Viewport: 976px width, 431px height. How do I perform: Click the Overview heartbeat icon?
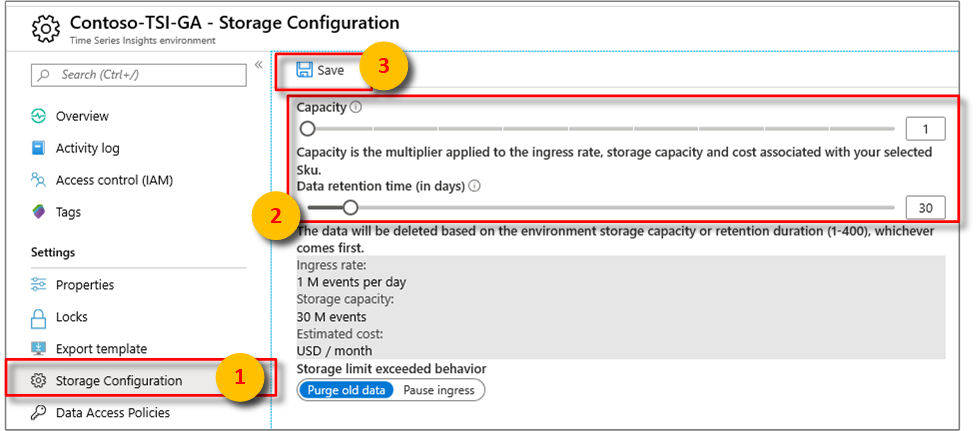pyautogui.click(x=39, y=116)
